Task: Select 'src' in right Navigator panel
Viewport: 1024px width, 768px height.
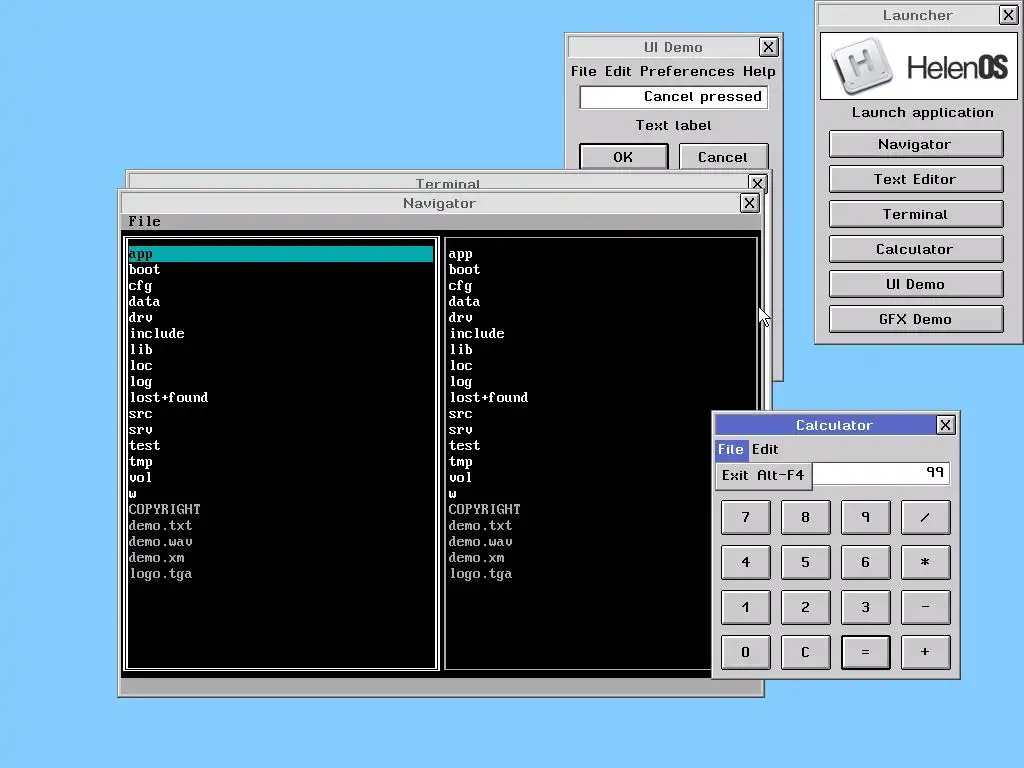Action: point(600,413)
